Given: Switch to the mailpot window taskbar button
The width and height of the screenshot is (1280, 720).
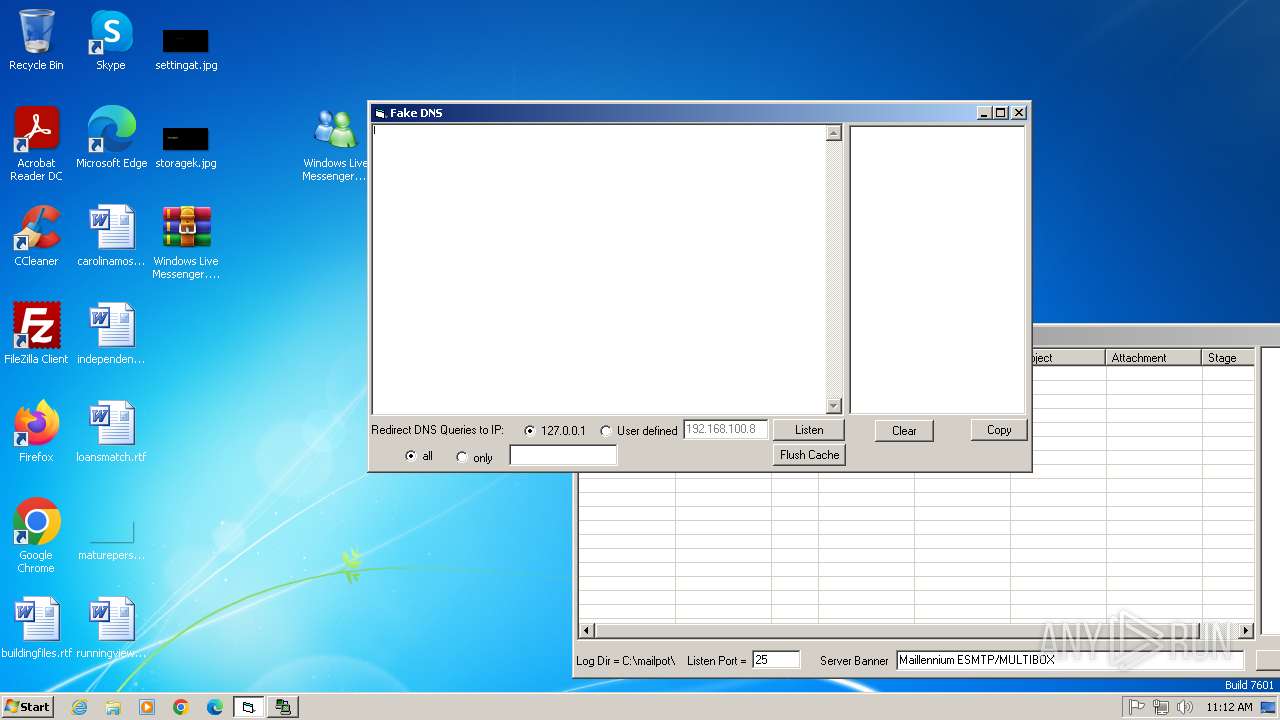Looking at the screenshot, I should tap(284, 707).
